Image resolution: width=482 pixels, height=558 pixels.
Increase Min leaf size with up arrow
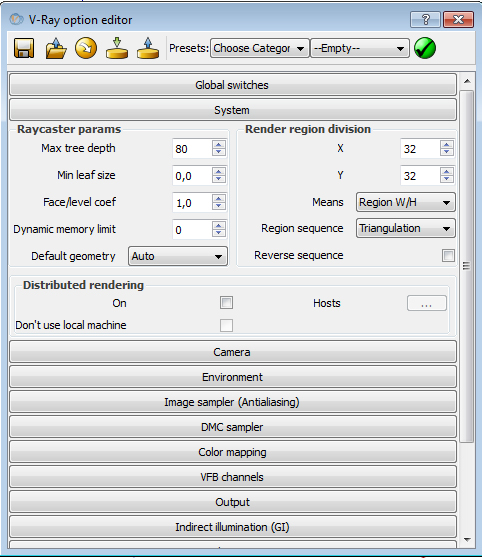pyautogui.click(x=219, y=171)
